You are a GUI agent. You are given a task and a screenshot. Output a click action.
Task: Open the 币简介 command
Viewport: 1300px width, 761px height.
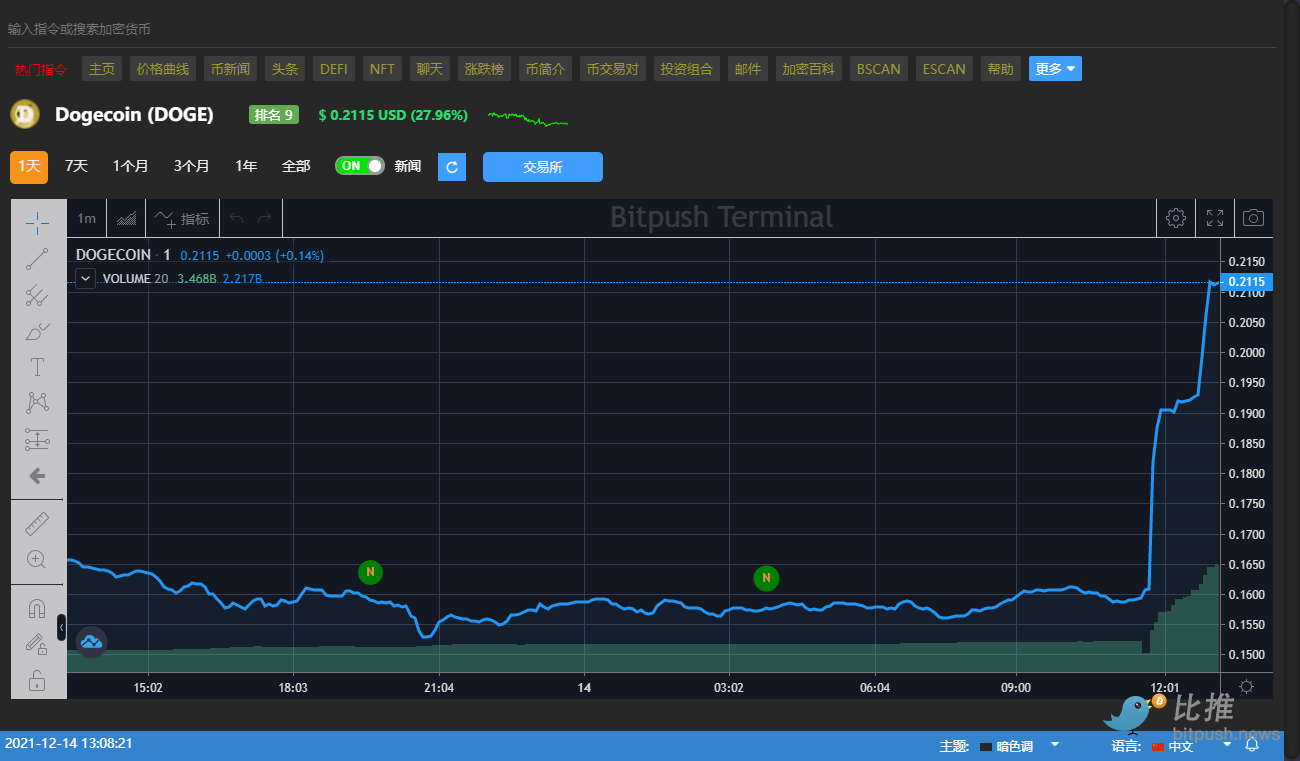546,69
